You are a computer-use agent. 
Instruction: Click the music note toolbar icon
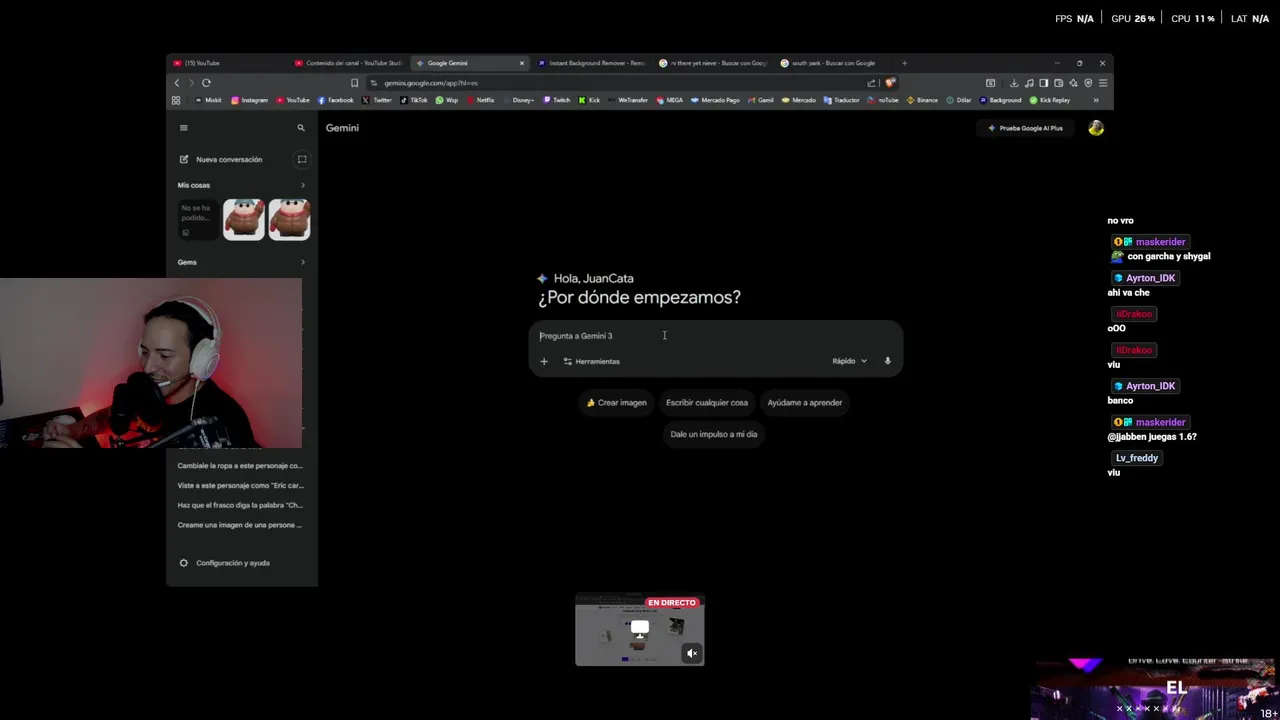(1029, 83)
